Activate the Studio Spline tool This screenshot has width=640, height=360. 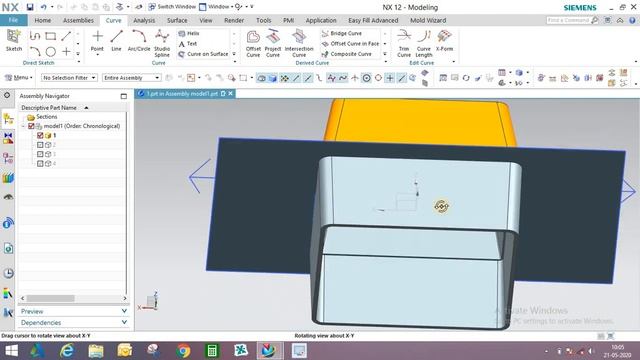pyautogui.click(x=162, y=43)
